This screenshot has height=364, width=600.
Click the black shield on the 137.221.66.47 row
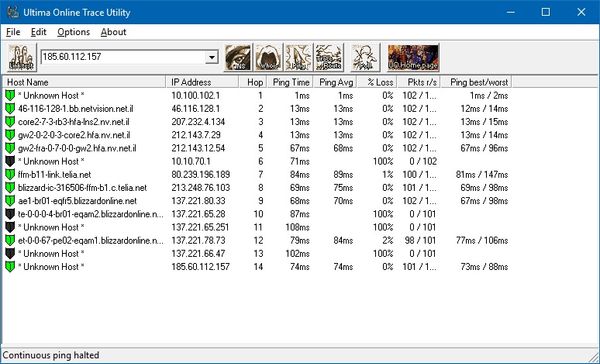[10, 254]
